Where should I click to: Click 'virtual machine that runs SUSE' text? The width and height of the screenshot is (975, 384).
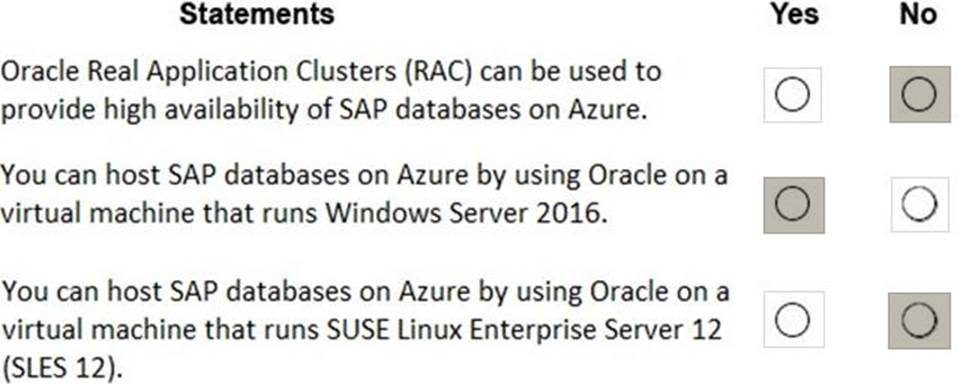[187, 329]
